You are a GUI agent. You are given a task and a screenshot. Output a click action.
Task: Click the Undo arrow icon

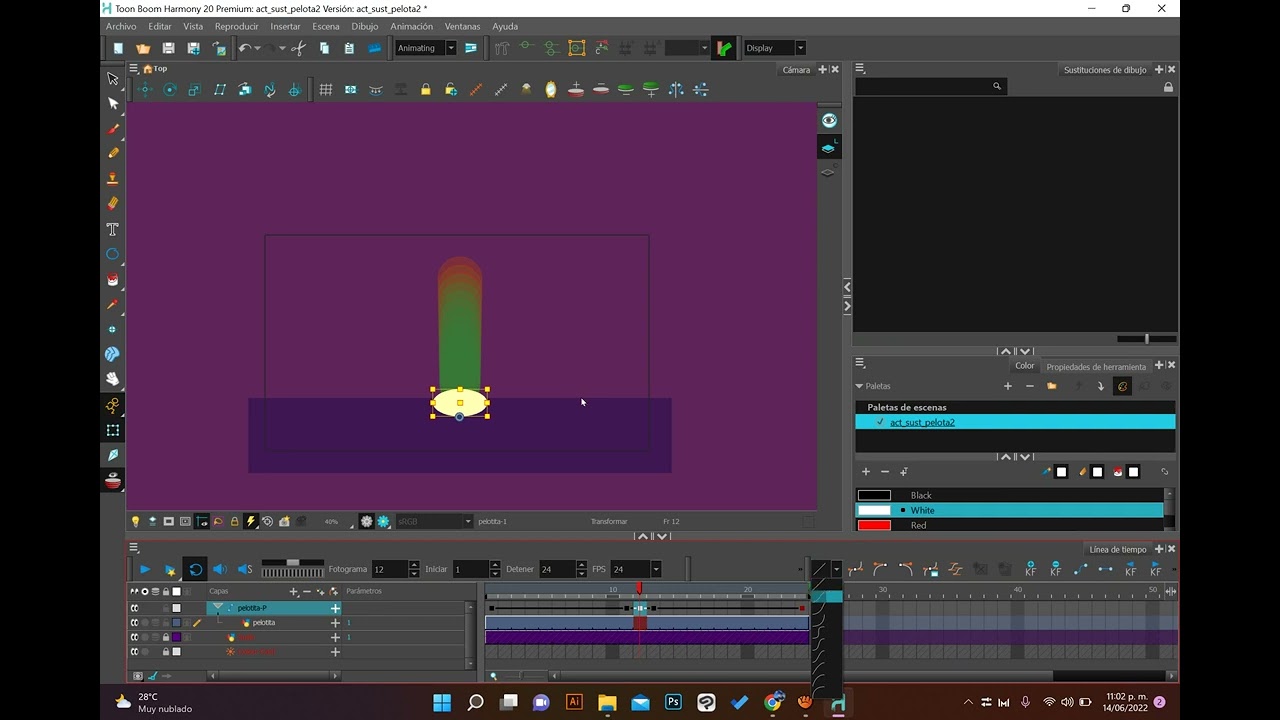click(x=244, y=48)
